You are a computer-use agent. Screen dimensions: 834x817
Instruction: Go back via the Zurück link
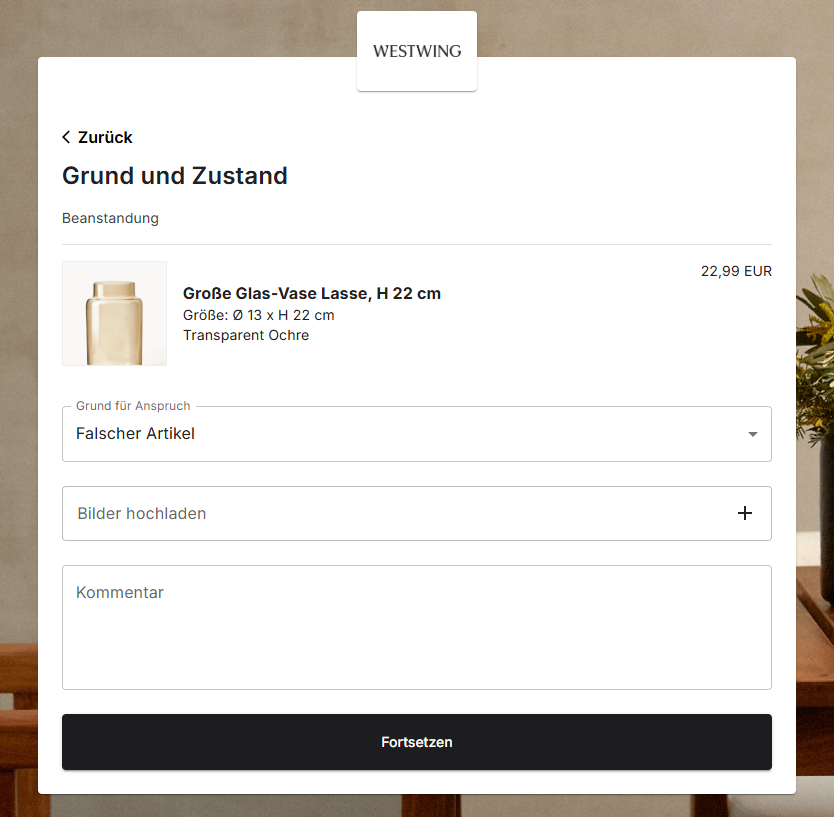point(97,137)
